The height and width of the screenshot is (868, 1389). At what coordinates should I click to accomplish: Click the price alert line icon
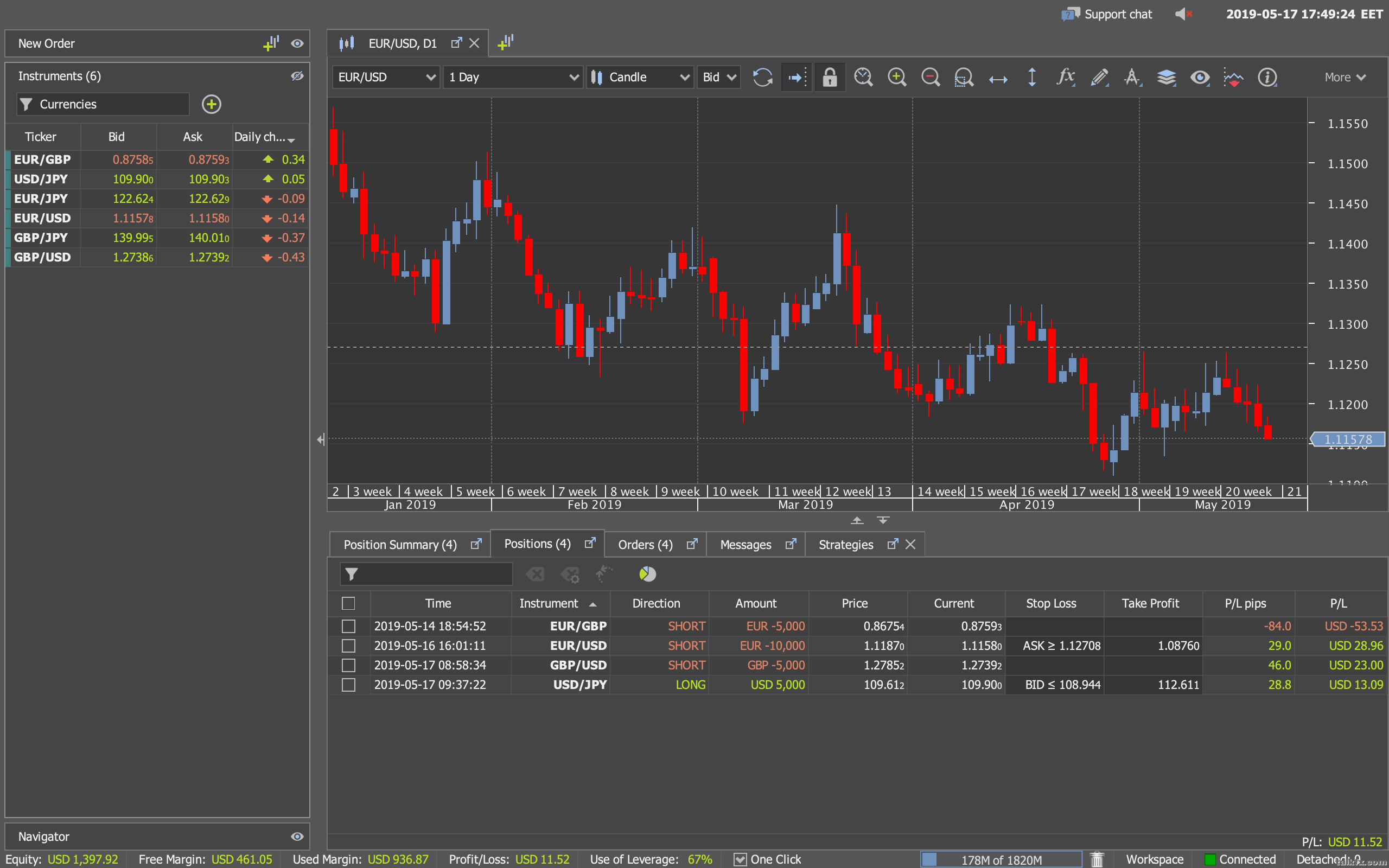tap(1233, 77)
